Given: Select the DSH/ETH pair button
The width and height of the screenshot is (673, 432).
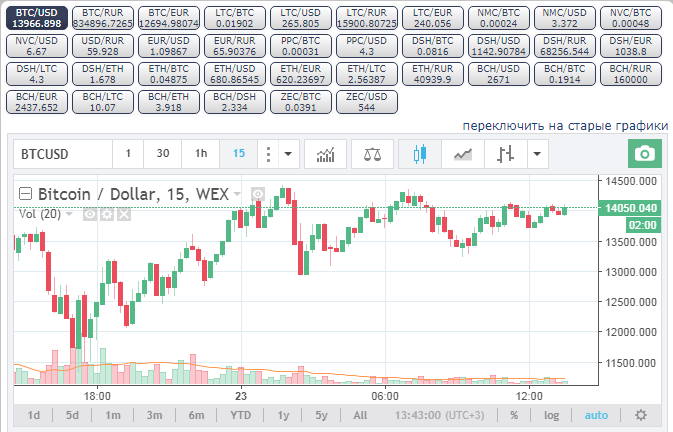Looking at the screenshot, I should [x=103, y=74].
